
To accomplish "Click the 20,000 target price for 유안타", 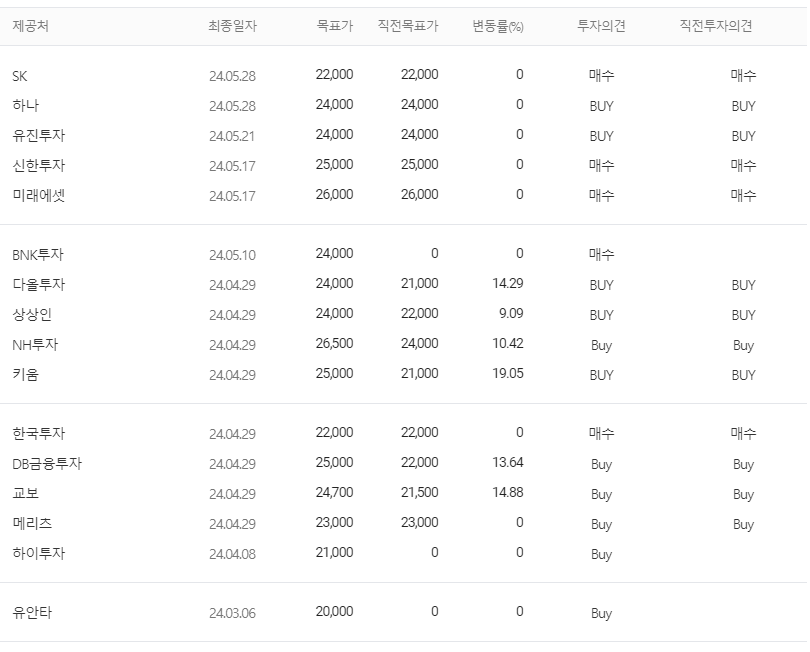I will pos(334,612).
